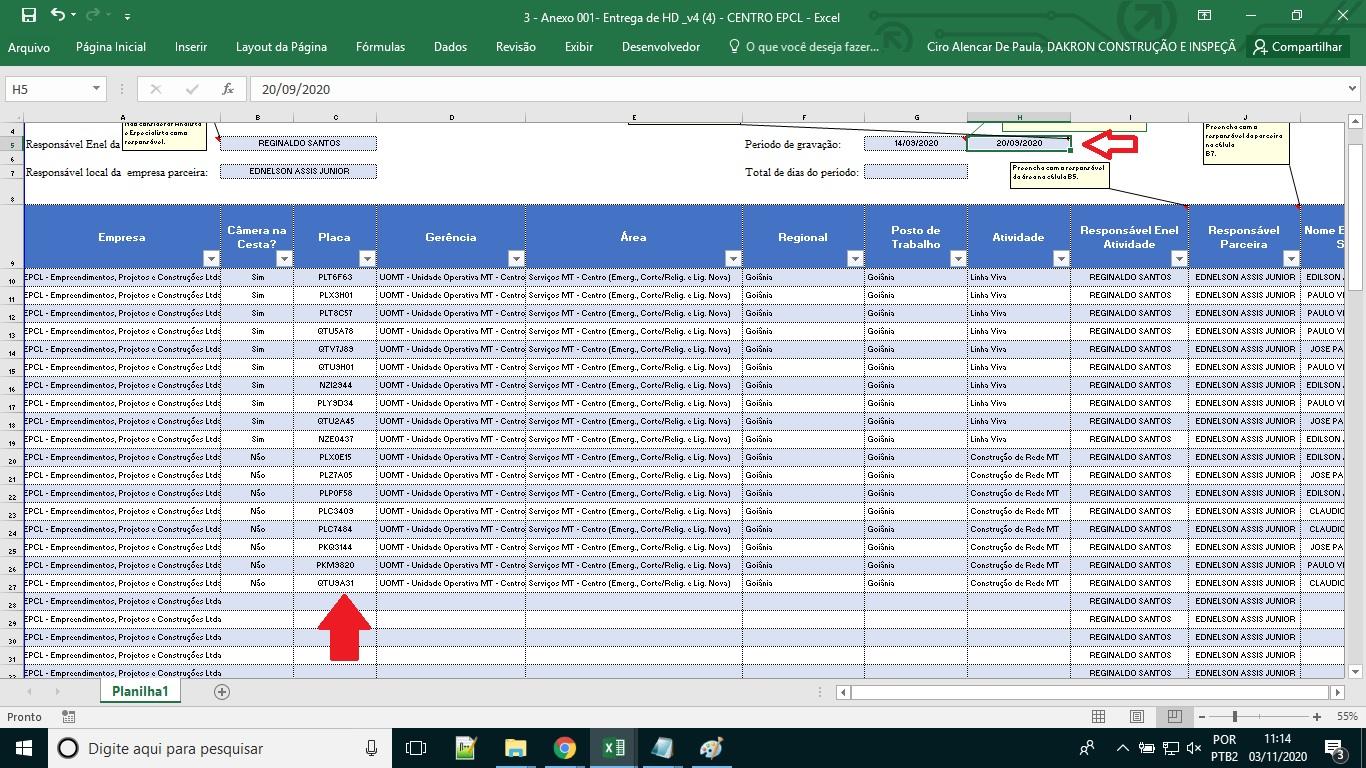The width and height of the screenshot is (1366, 768).
Task: Open the account name Ciro Alencar De Paula
Action: click(1082, 47)
